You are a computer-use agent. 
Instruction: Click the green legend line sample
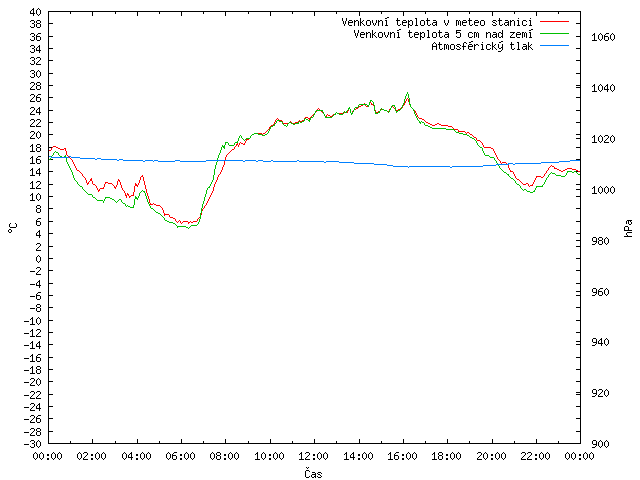tap(554, 33)
